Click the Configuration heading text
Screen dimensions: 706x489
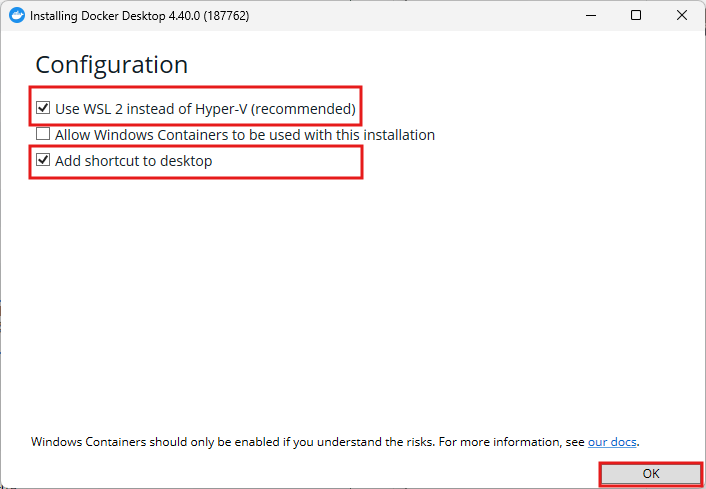tap(111, 65)
